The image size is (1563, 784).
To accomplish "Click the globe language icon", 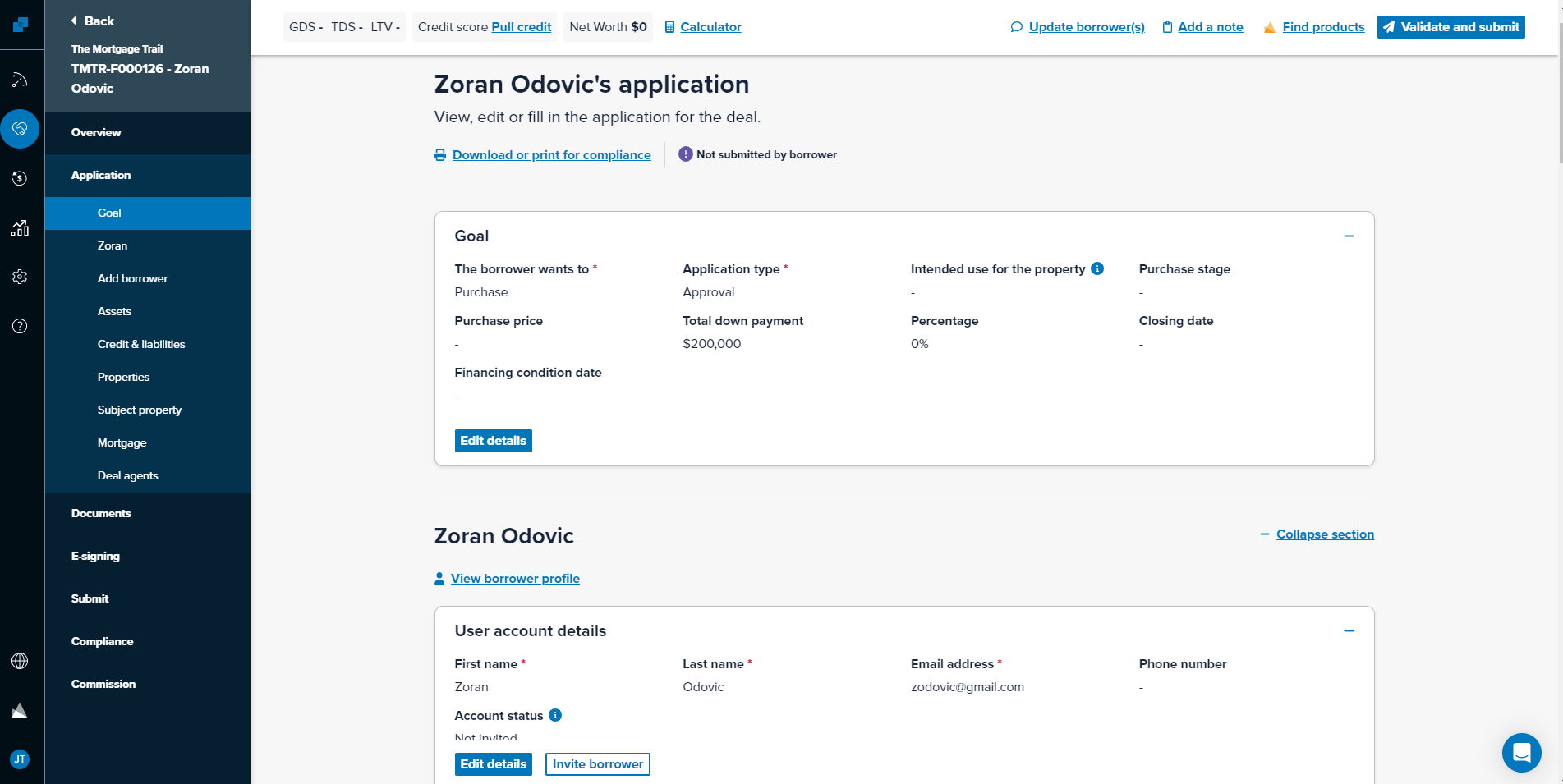I will (20, 661).
